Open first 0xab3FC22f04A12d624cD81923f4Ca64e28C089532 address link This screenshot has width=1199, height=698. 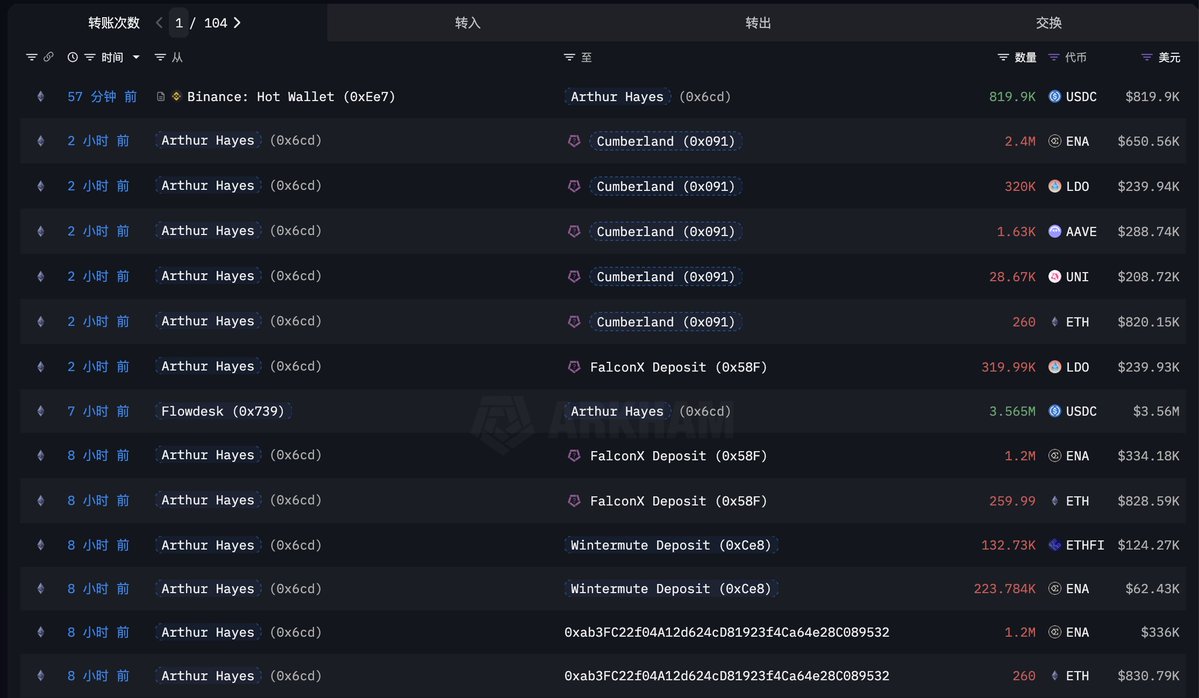click(726, 632)
